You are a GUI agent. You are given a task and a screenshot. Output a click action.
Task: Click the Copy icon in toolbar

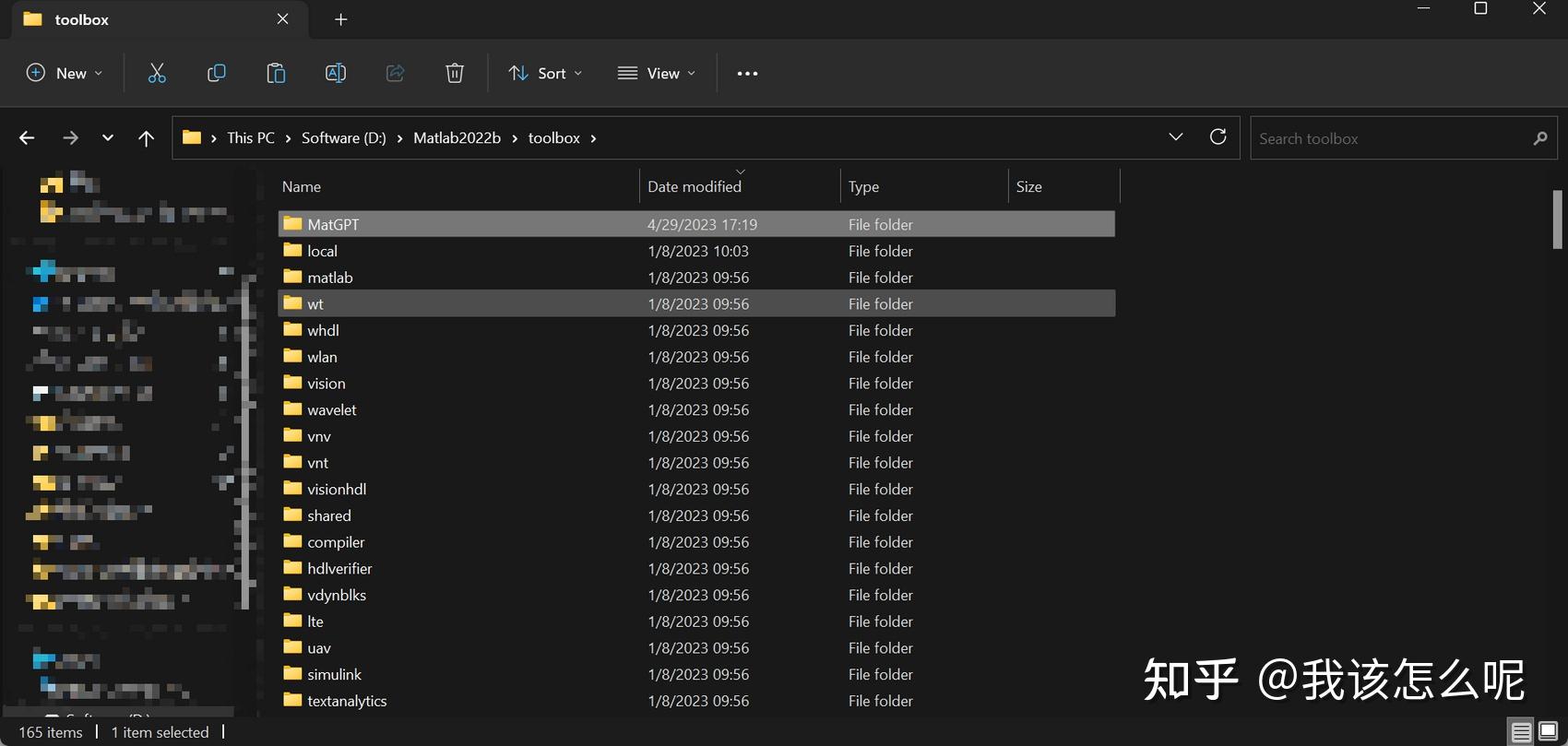coord(217,74)
